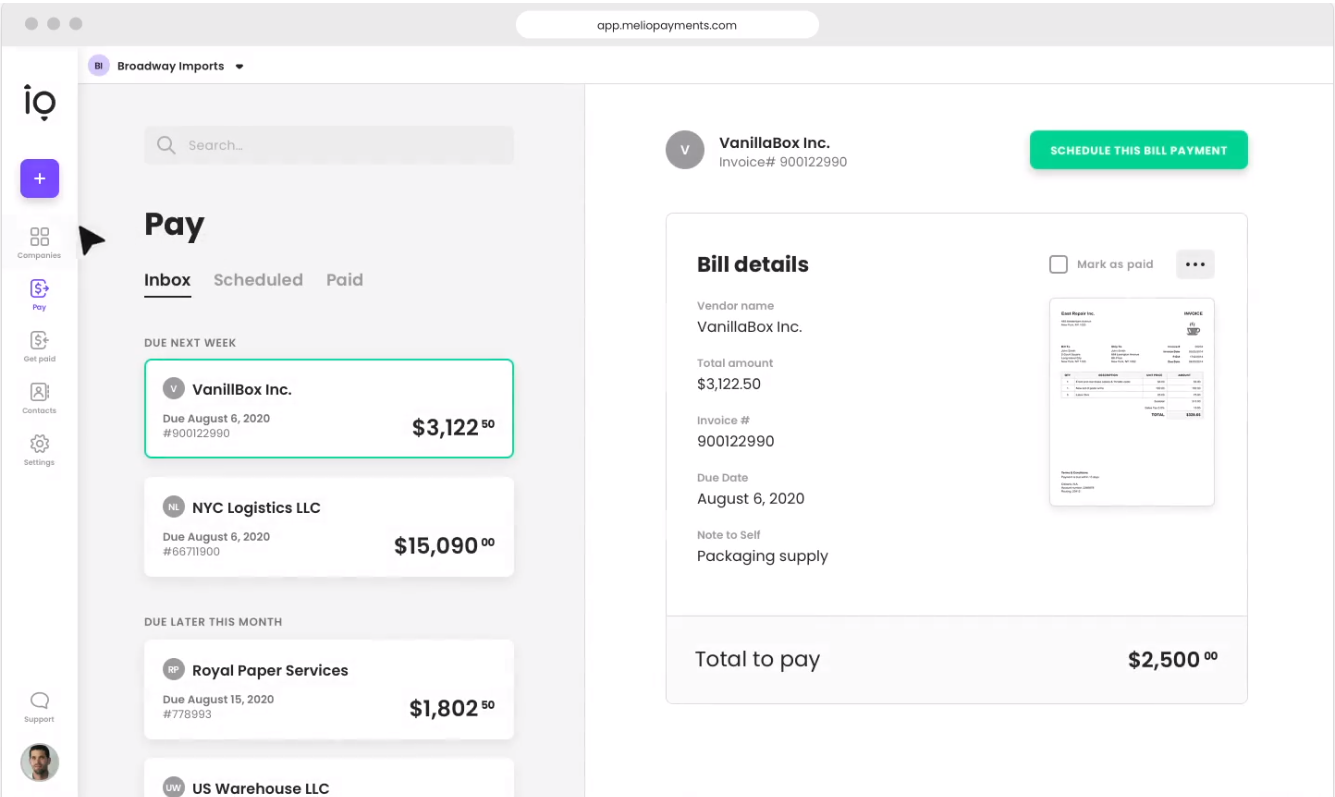Click the purple plus add button
Image resolution: width=1335 pixels, height=797 pixels.
pyautogui.click(x=40, y=179)
